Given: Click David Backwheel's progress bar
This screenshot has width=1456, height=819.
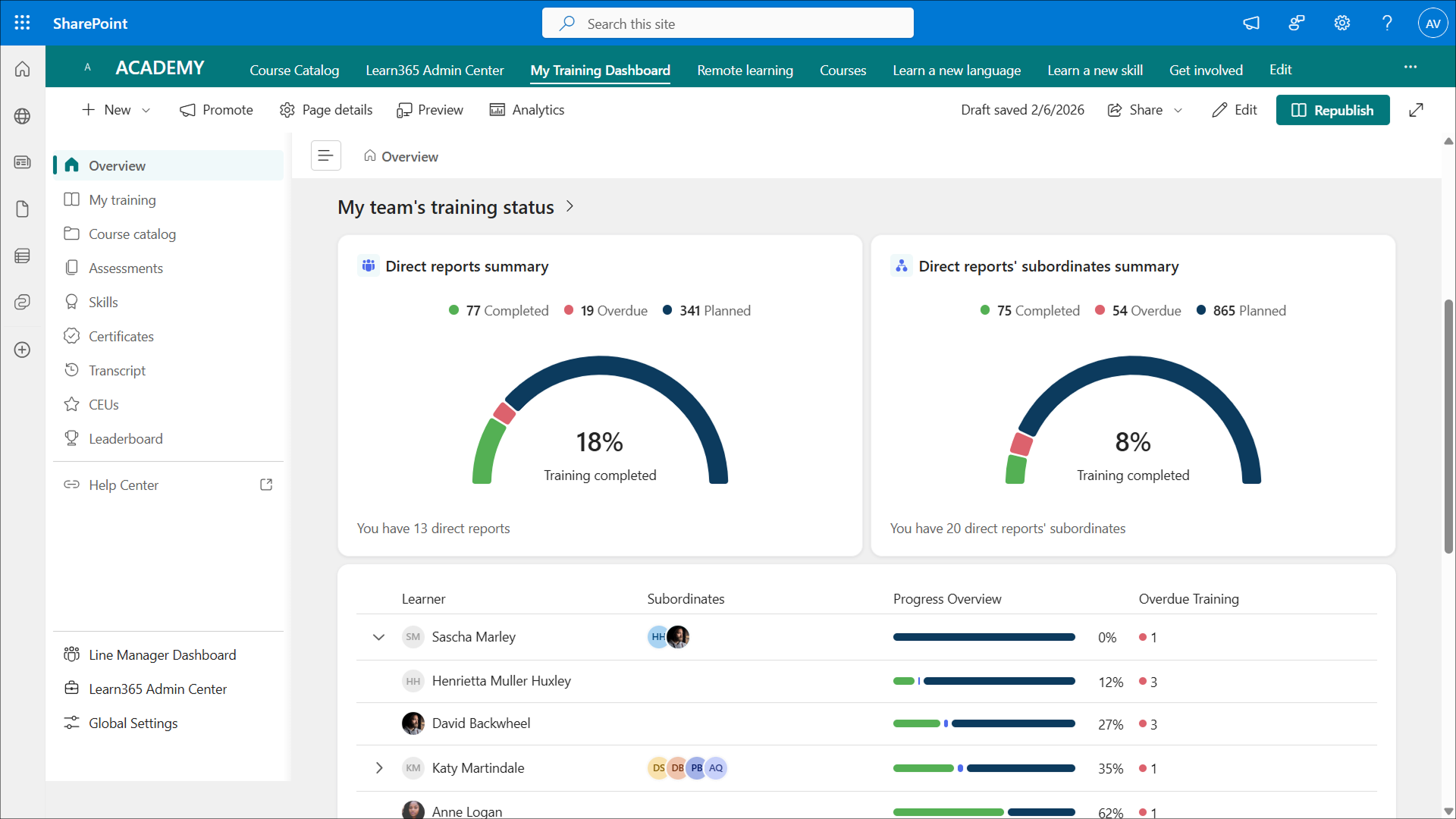Looking at the screenshot, I should [983, 724].
